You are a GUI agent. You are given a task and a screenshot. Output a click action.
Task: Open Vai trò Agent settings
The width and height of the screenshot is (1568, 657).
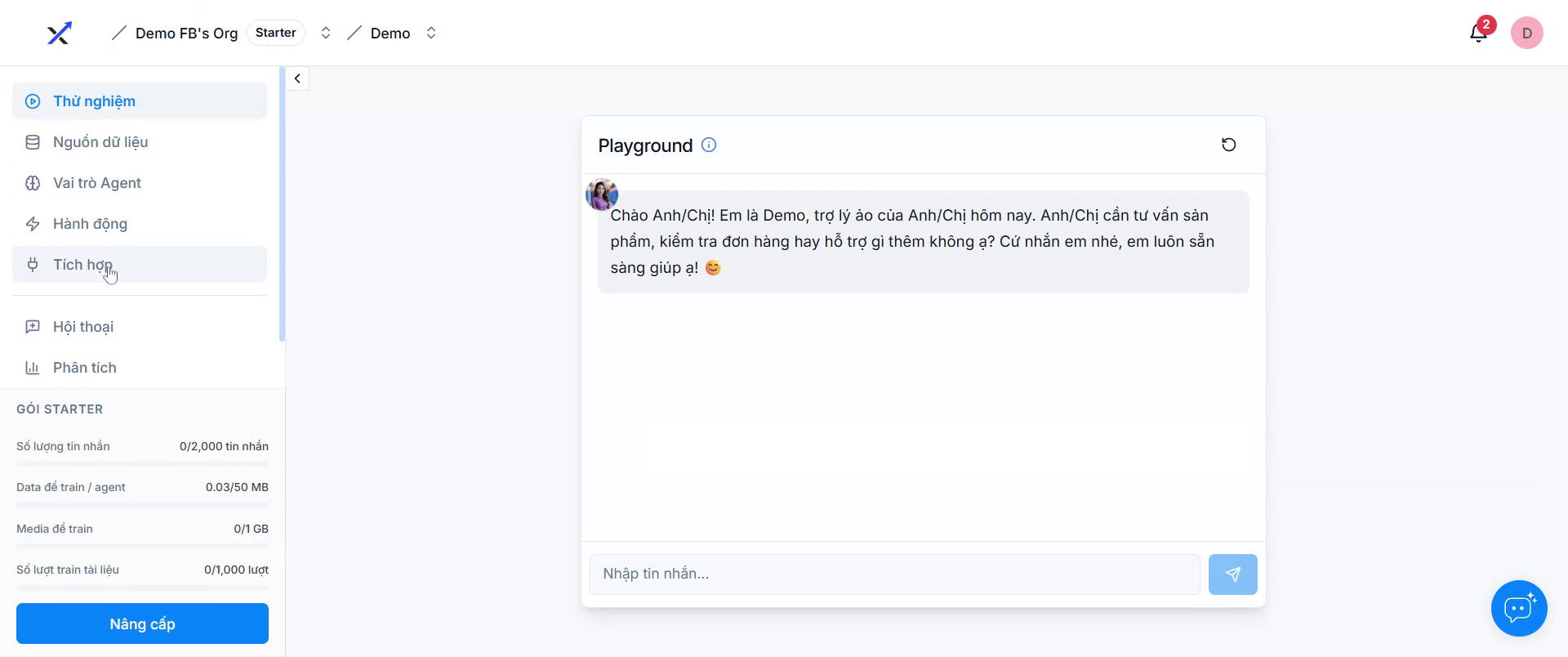pyautogui.click(x=140, y=183)
